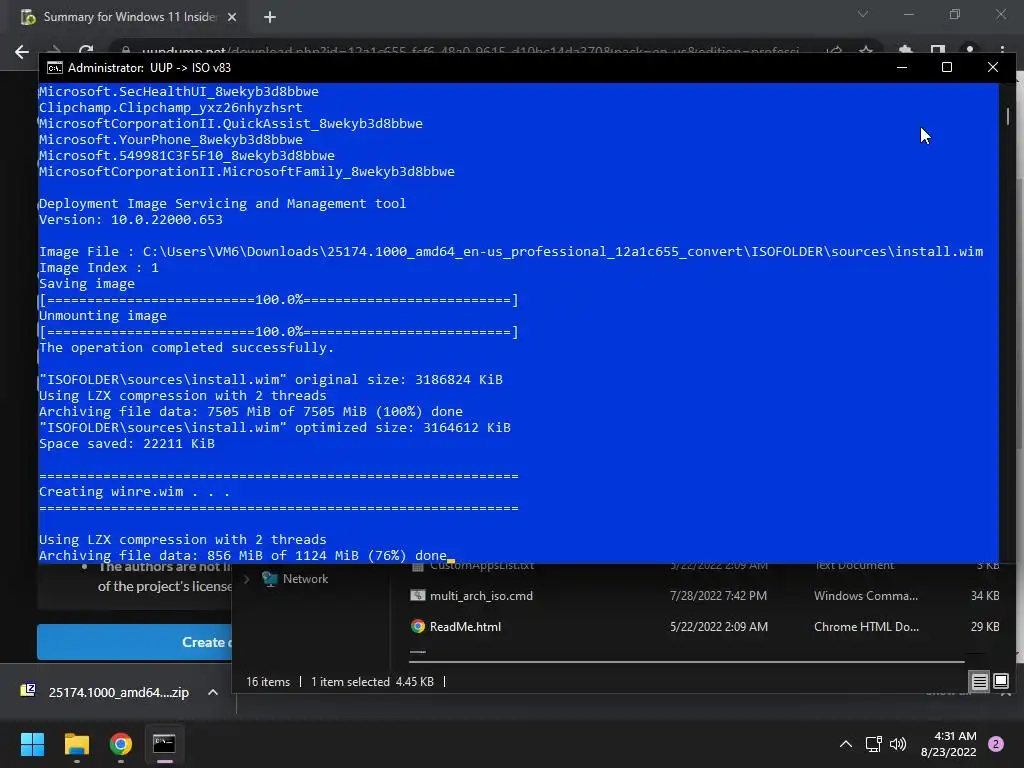This screenshot has height=768, width=1024.
Task: Open Chrome tab search chevron
Action: tap(863, 14)
